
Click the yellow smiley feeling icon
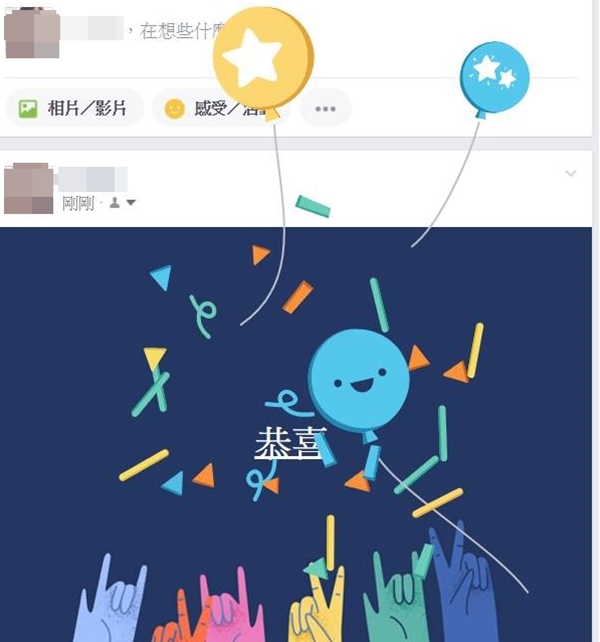click(x=174, y=109)
